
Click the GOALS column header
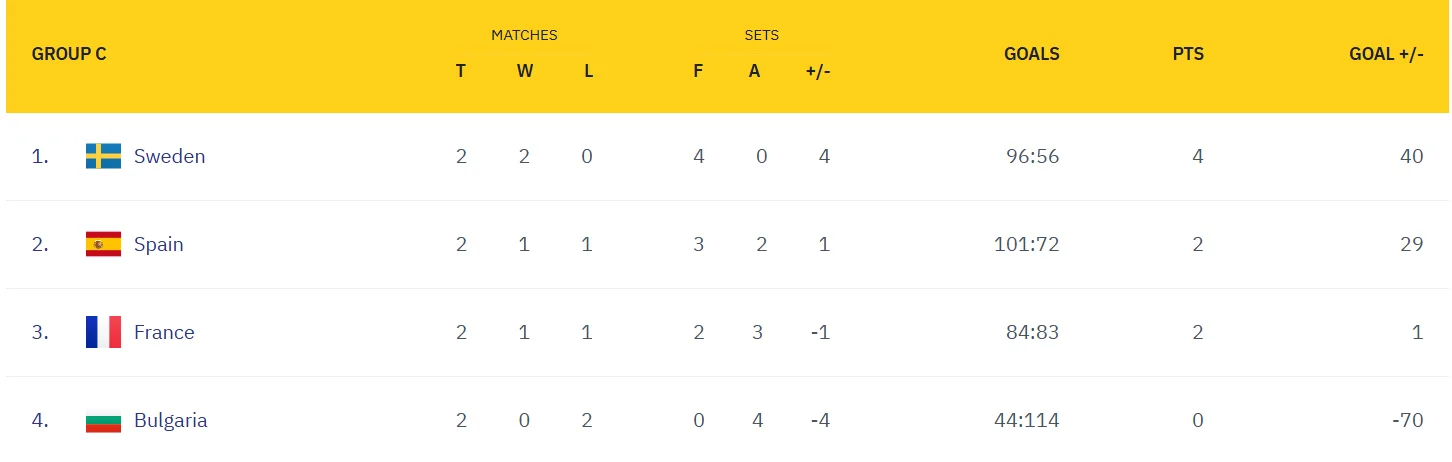tap(1031, 54)
